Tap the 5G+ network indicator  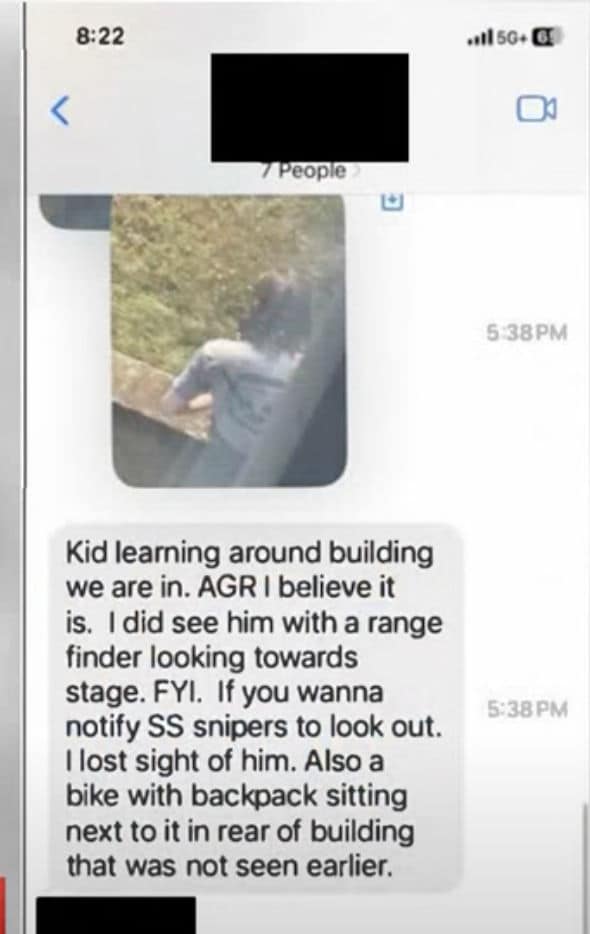click(x=513, y=39)
